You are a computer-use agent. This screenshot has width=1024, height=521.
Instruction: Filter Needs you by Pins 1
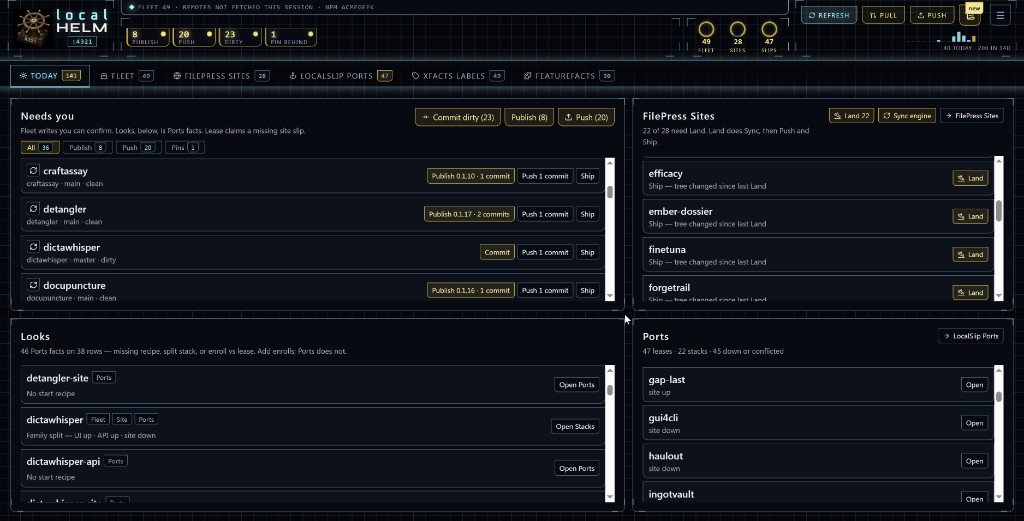click(185, 148)
